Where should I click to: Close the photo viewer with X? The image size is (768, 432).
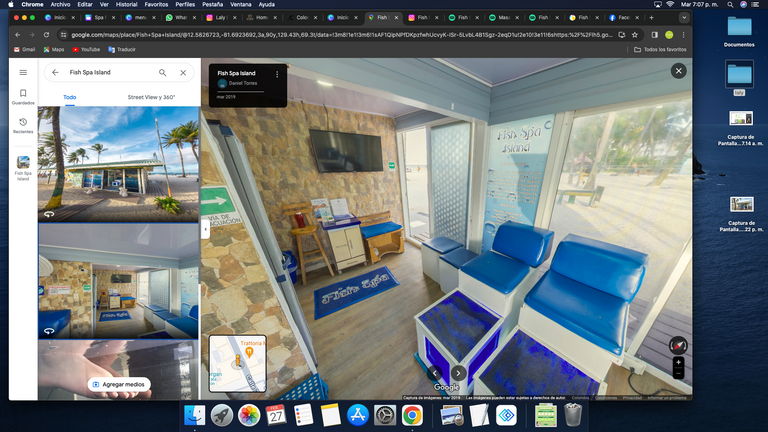click(679, 71)
